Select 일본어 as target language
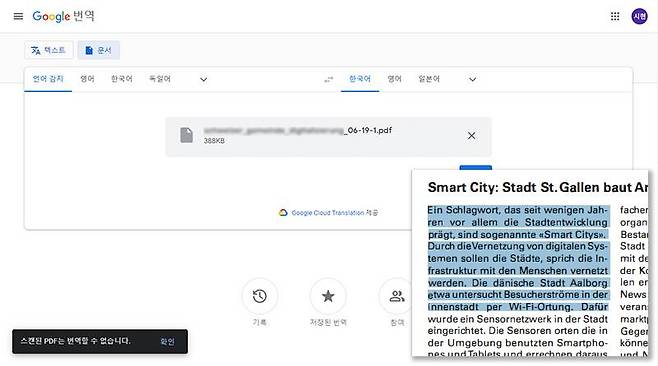The height and width of the screenshot is (366, 658). pos(429,79)
